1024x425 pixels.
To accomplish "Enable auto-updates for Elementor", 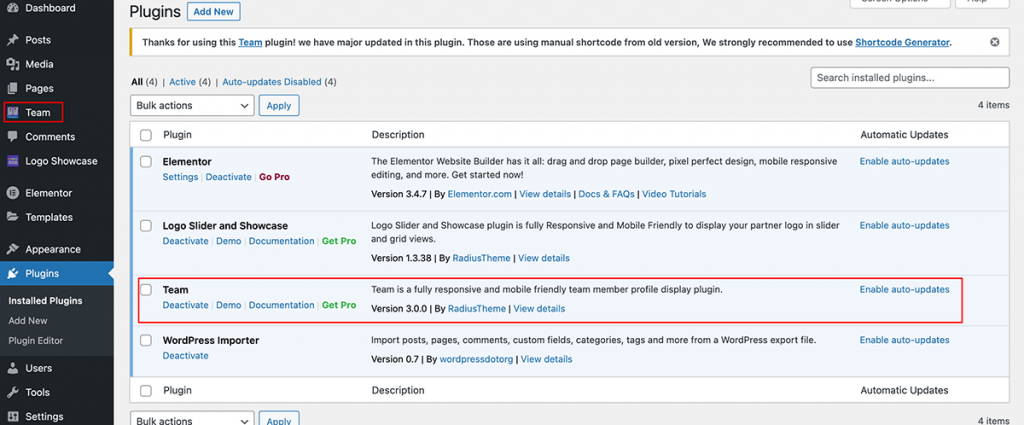I will click(x=904, y=161).
